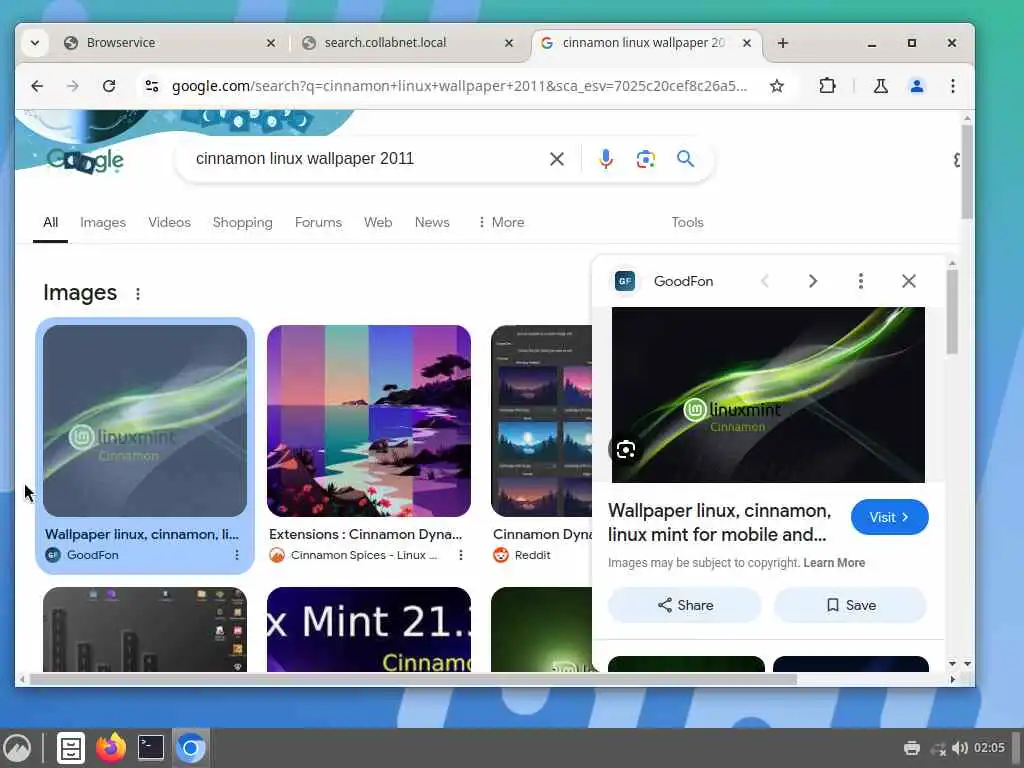Image resolution: width=1024 pixels, height=768 pixels.
Task: Open the GoodFon site icon in the preview header
Action: 625,281
